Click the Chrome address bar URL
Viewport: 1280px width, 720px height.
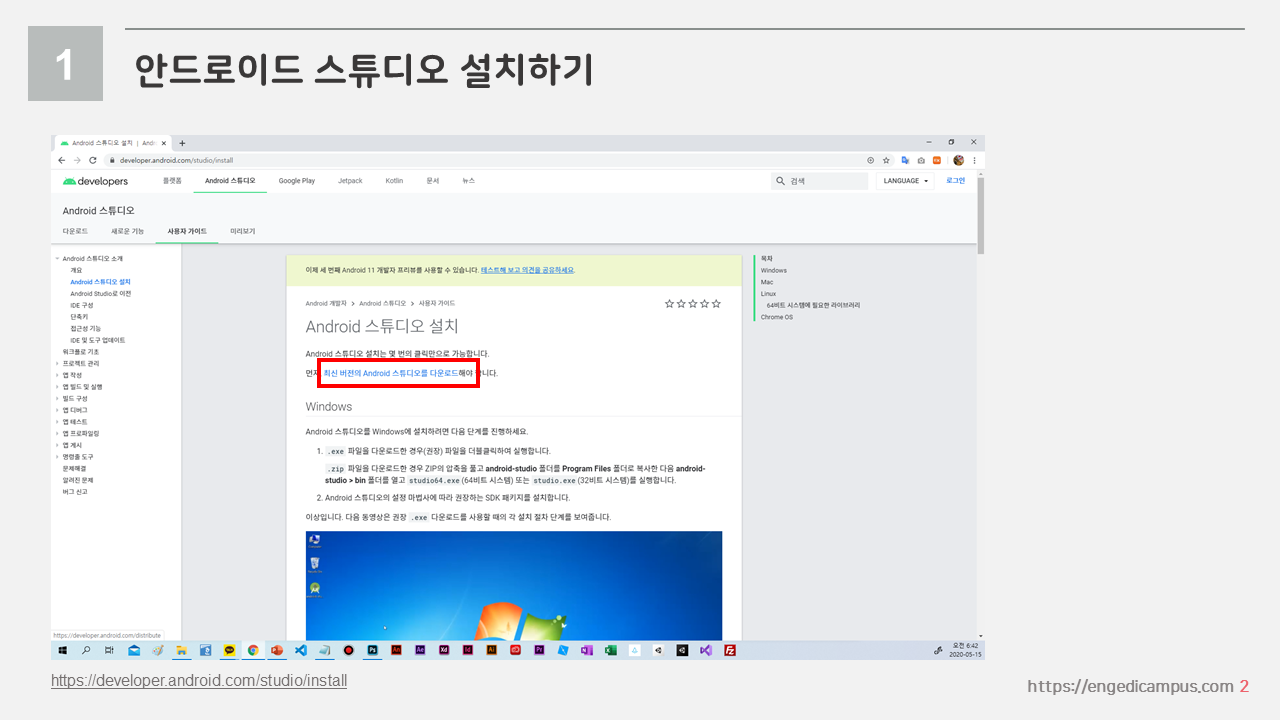(176, 160)
